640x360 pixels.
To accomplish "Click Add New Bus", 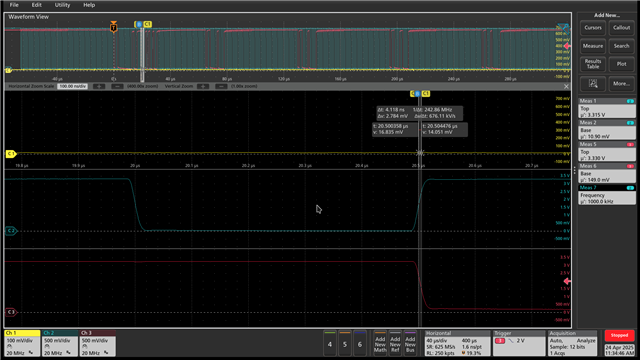I will (410, 344).
